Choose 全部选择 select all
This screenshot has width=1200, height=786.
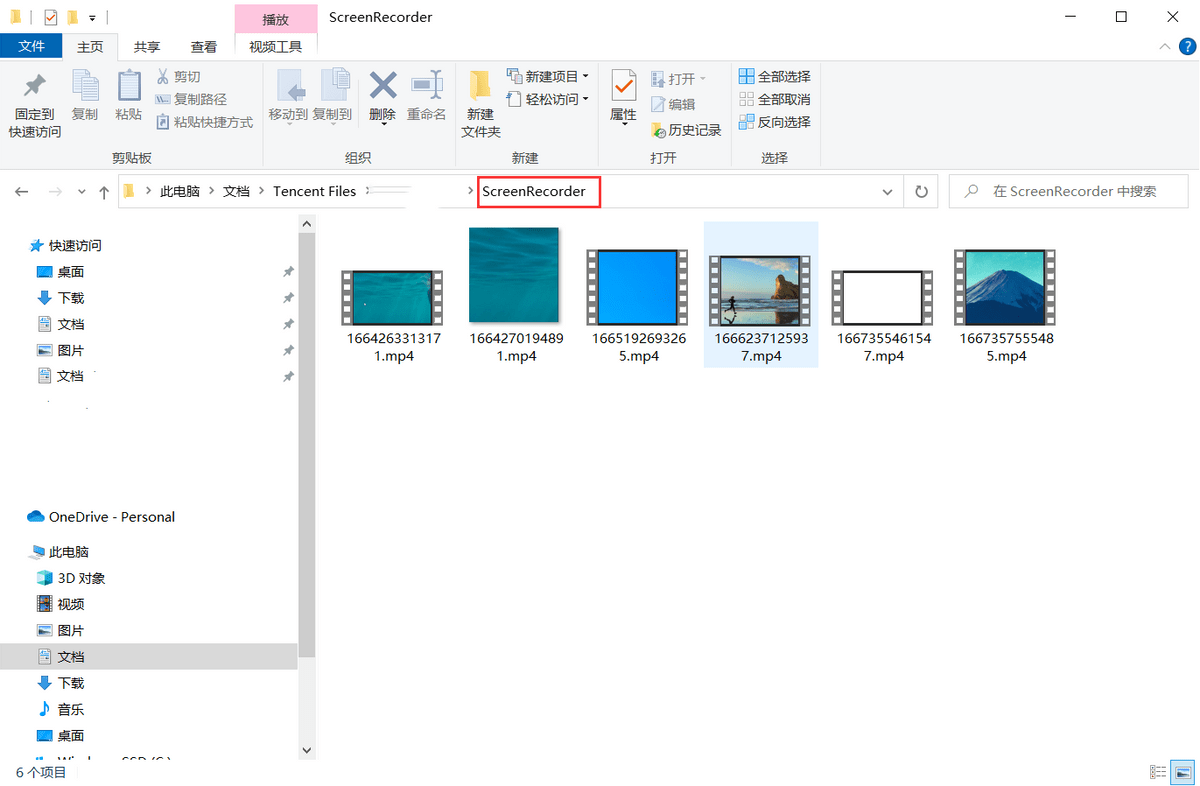point(775,77)
